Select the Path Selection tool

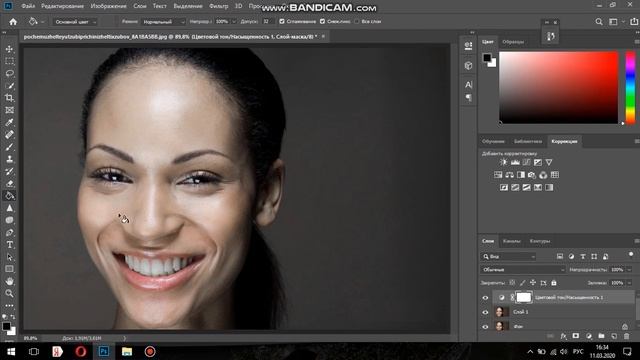pyautogui.click(x=9, y=257)
